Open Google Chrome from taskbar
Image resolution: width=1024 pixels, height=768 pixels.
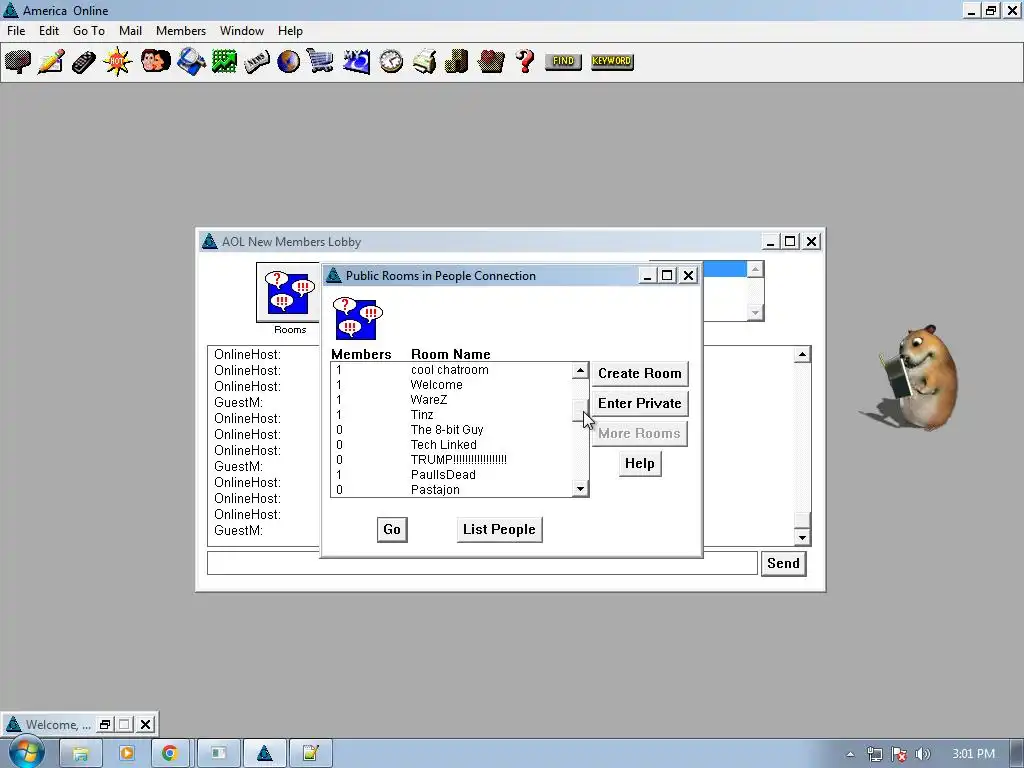170,754
